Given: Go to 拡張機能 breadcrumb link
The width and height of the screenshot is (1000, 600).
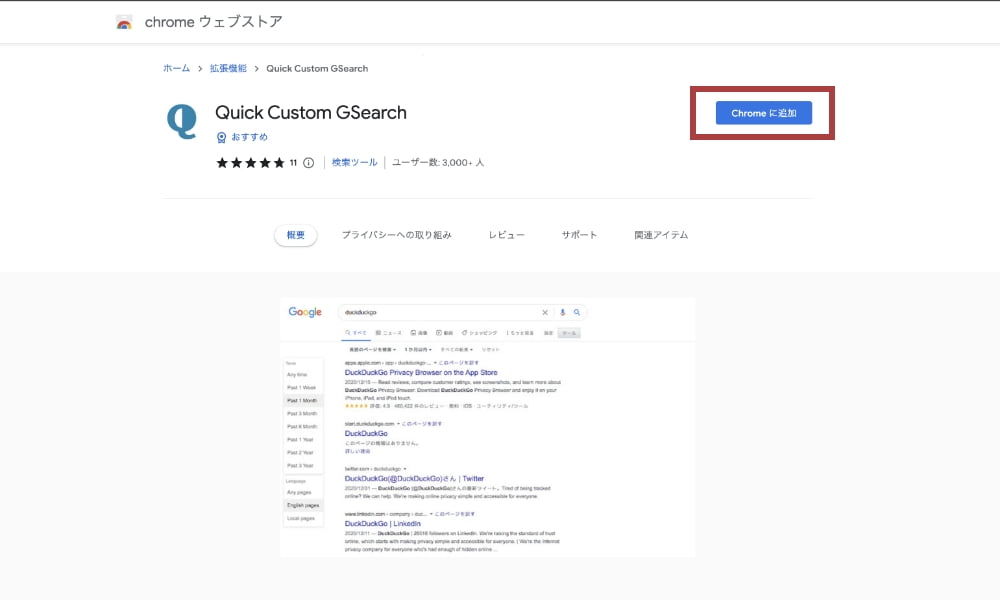Looking at the screenshot, I should [227, 68].
